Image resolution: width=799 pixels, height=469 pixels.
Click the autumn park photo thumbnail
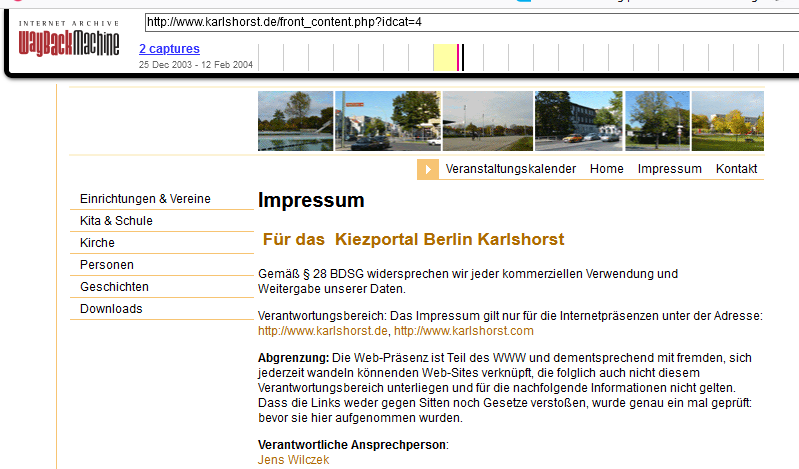point(728,121)
